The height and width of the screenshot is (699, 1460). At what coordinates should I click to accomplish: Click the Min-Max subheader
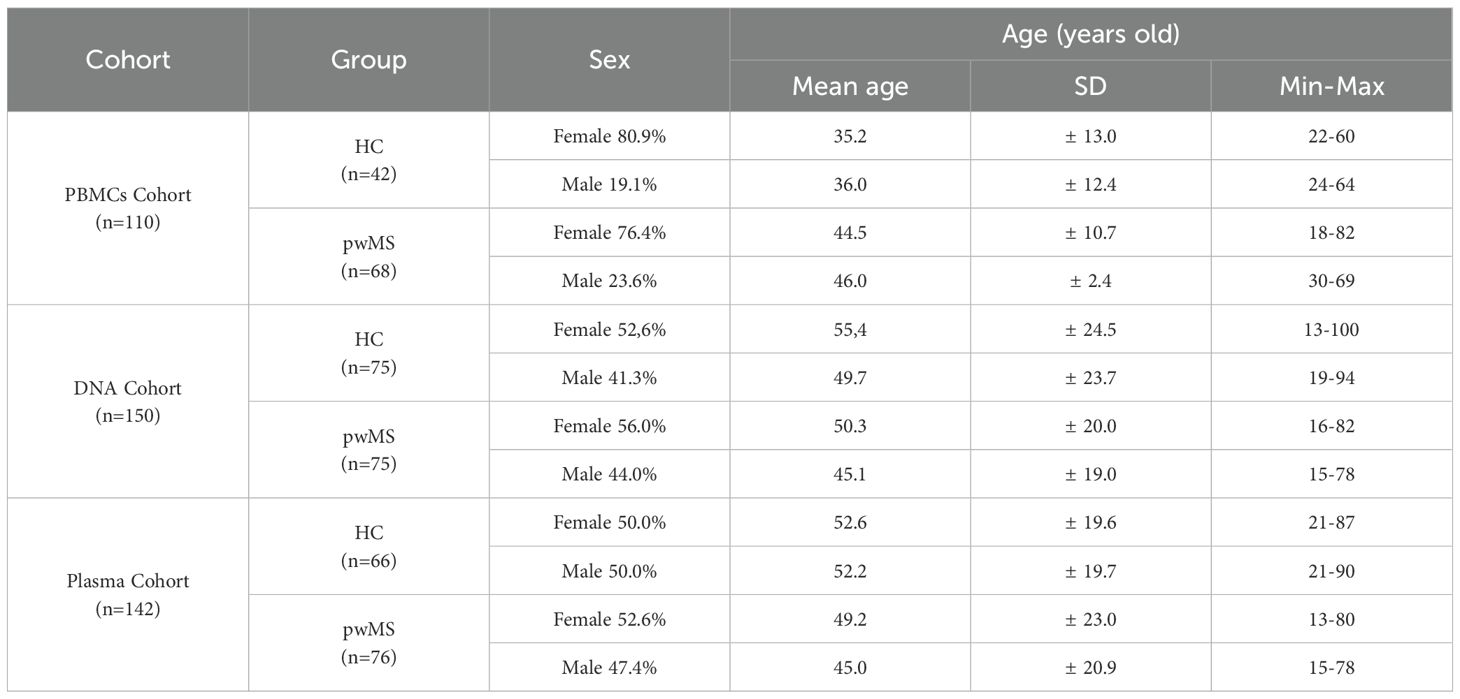1331,86
